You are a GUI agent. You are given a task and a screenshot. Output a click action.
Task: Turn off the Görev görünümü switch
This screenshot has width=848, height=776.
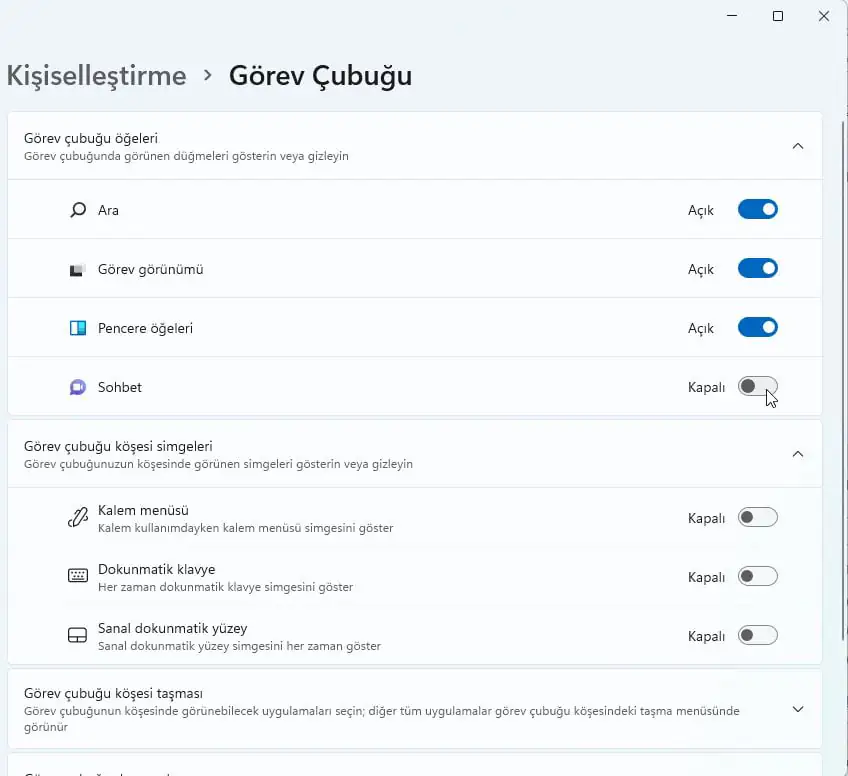757,268
